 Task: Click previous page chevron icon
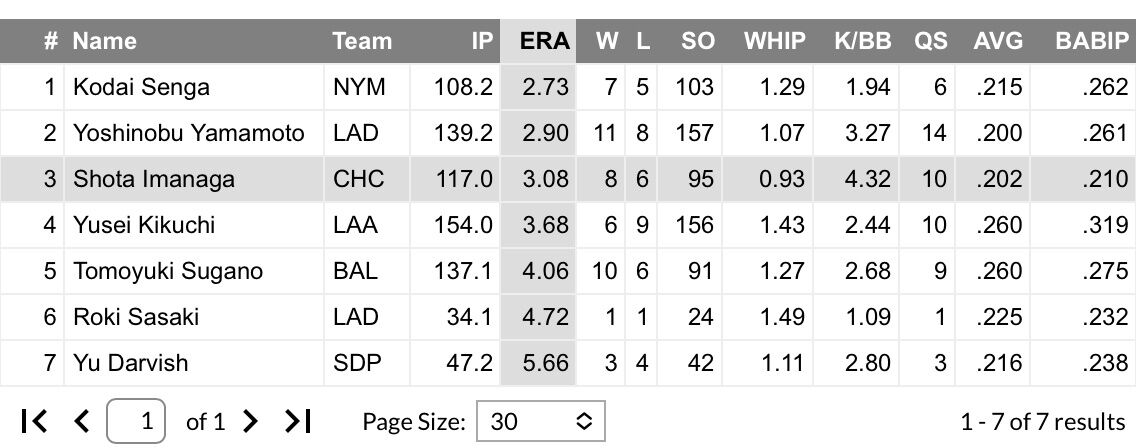pos(82,420)
